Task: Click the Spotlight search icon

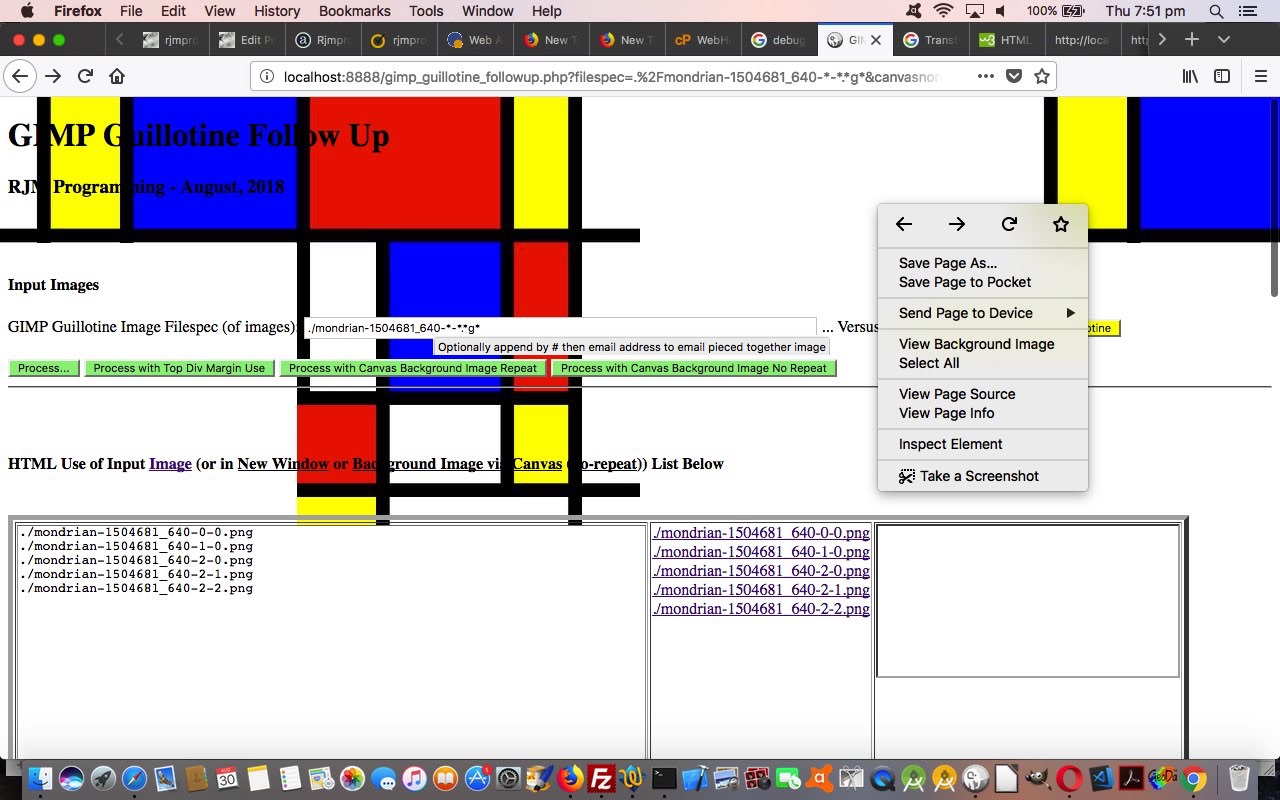Action: pyautogui.click(x=1216, y=11)
